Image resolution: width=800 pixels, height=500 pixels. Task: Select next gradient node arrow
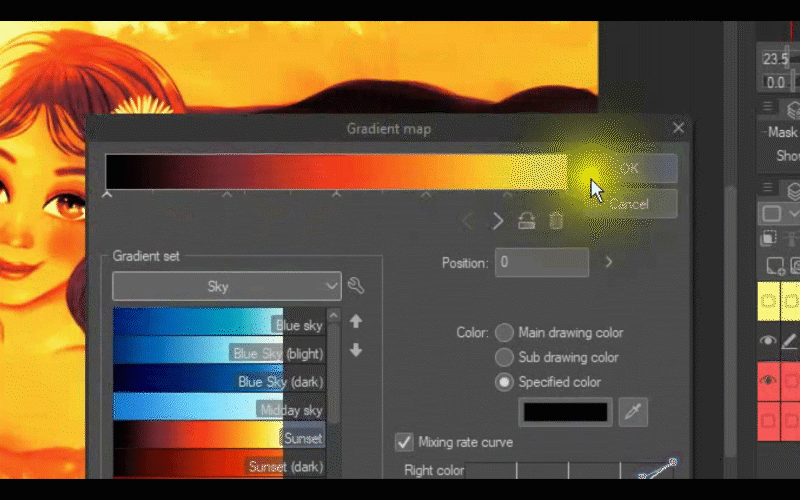coord(498,221)
